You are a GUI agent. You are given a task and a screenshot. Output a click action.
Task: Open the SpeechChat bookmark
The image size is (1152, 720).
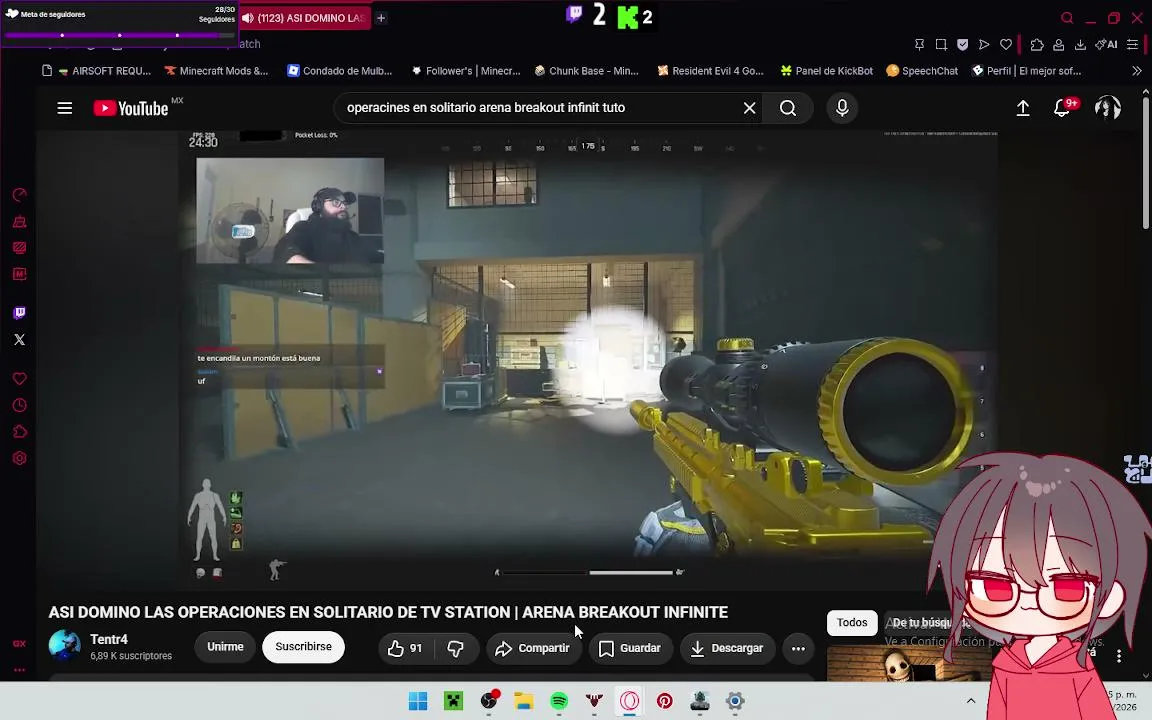click(x=922, y=71)
